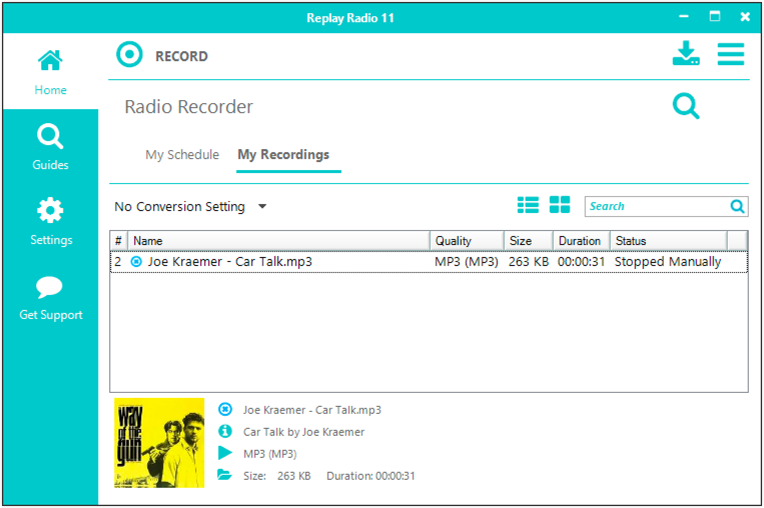Minimize the Replay Radio 11 window
The height and width of the screenshot is (508, 764).
pos(684,17)
